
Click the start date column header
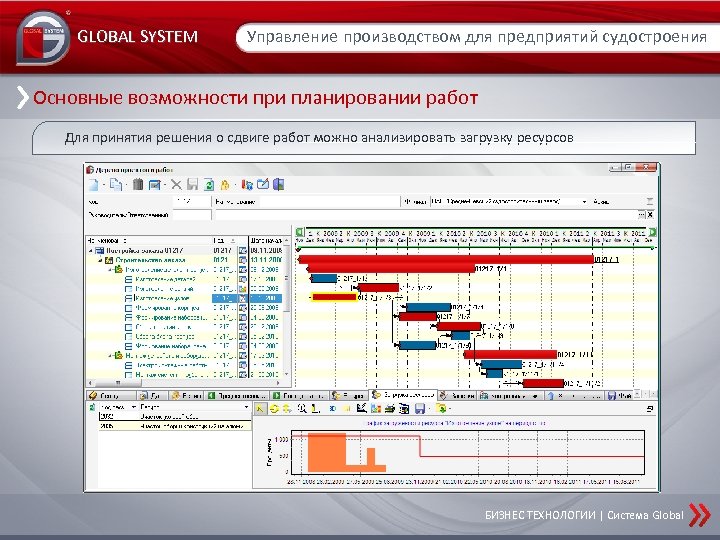pos(266,241)
